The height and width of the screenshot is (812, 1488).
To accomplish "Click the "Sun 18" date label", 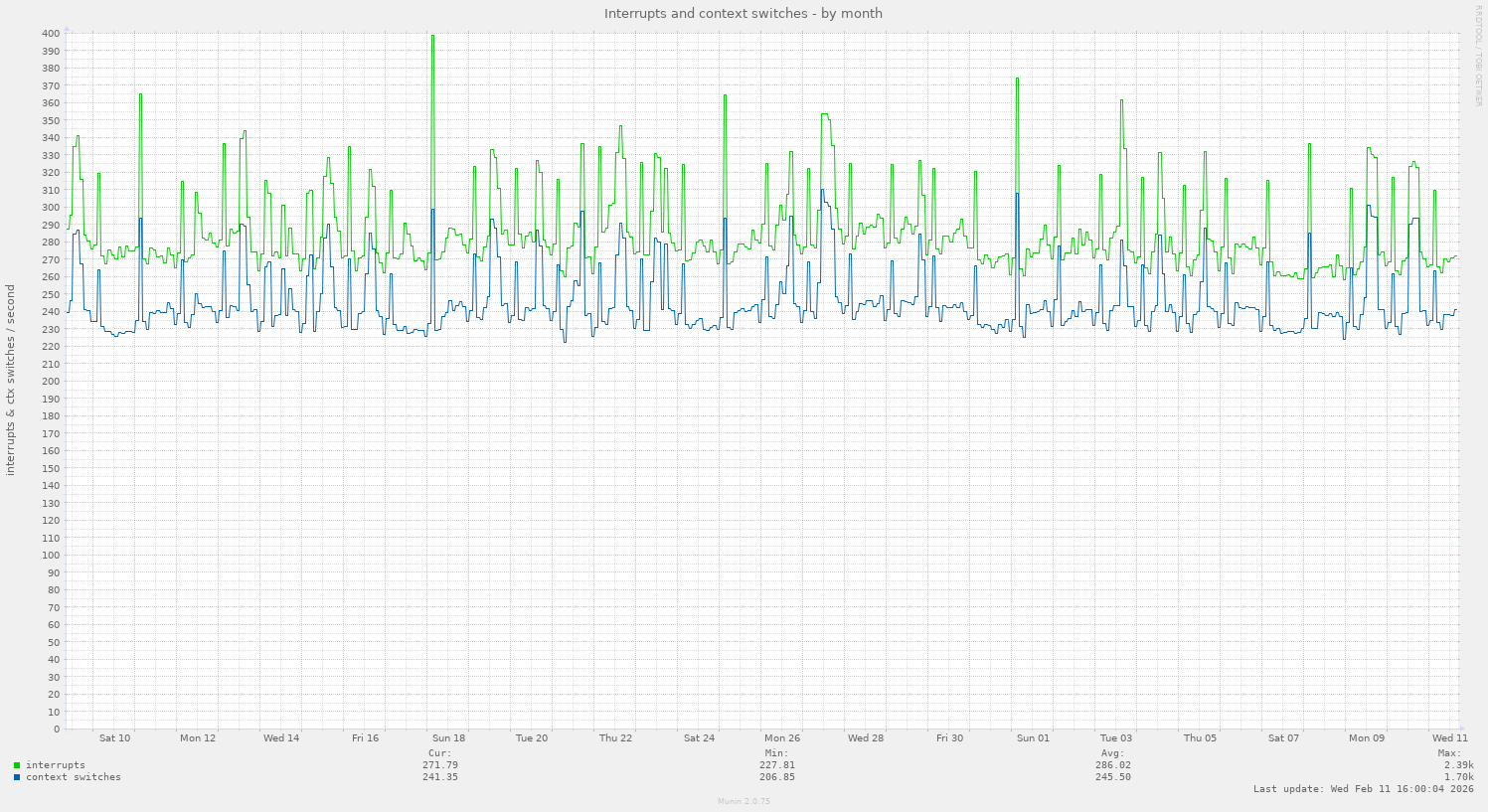I will tap(448, 737).
